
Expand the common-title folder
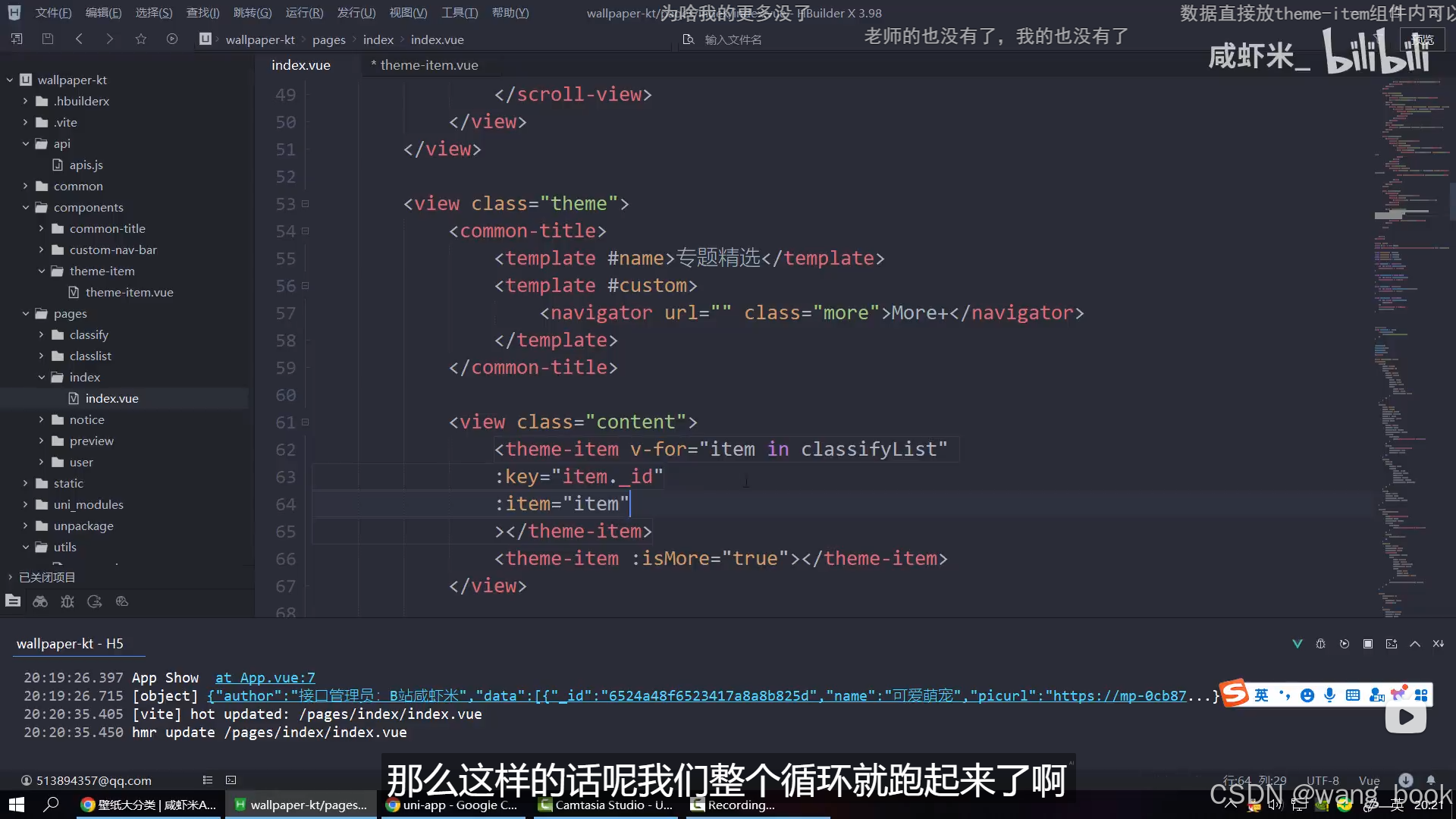(x=42, y=228)
